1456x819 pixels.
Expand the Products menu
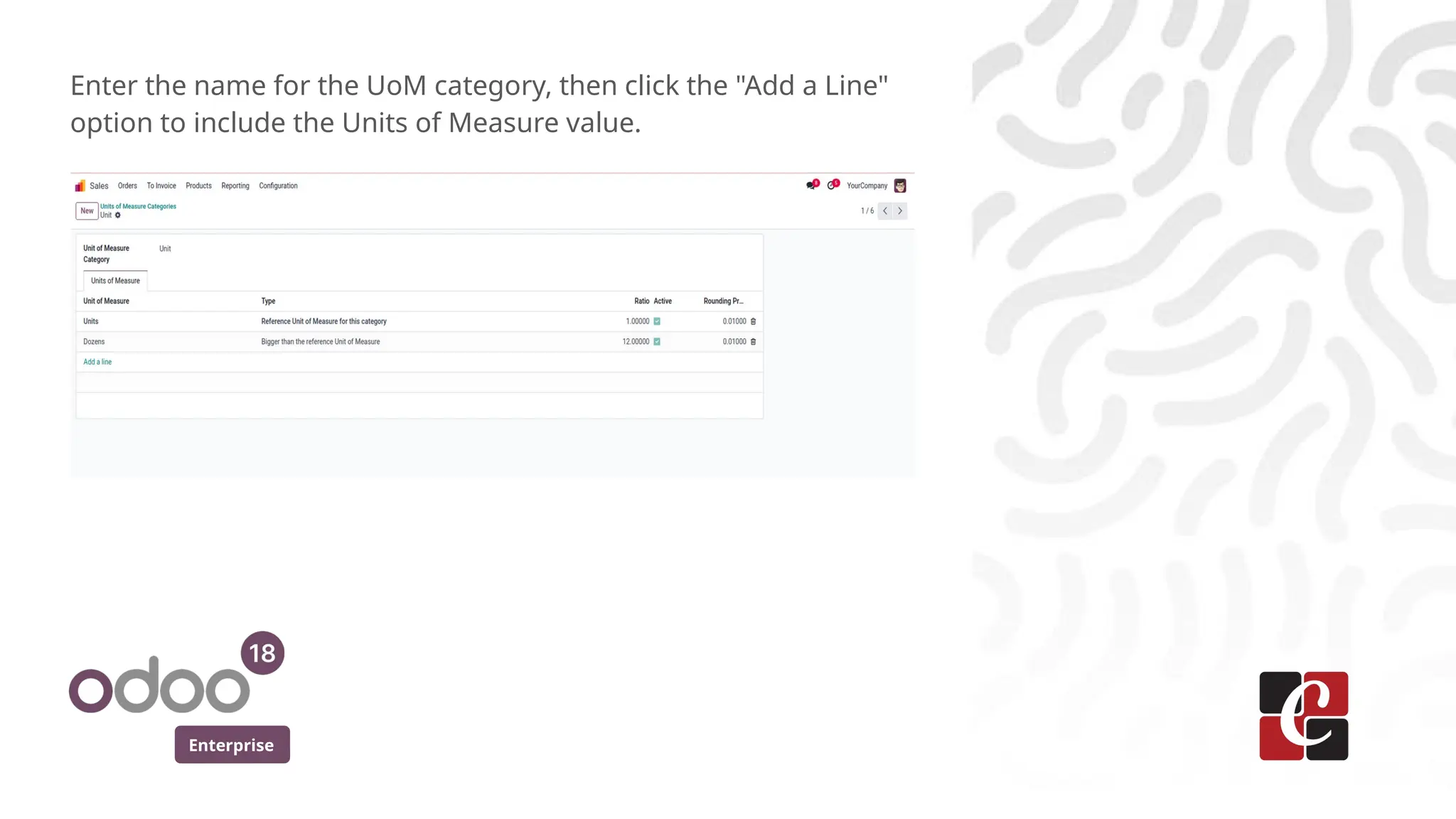point(198,186)
